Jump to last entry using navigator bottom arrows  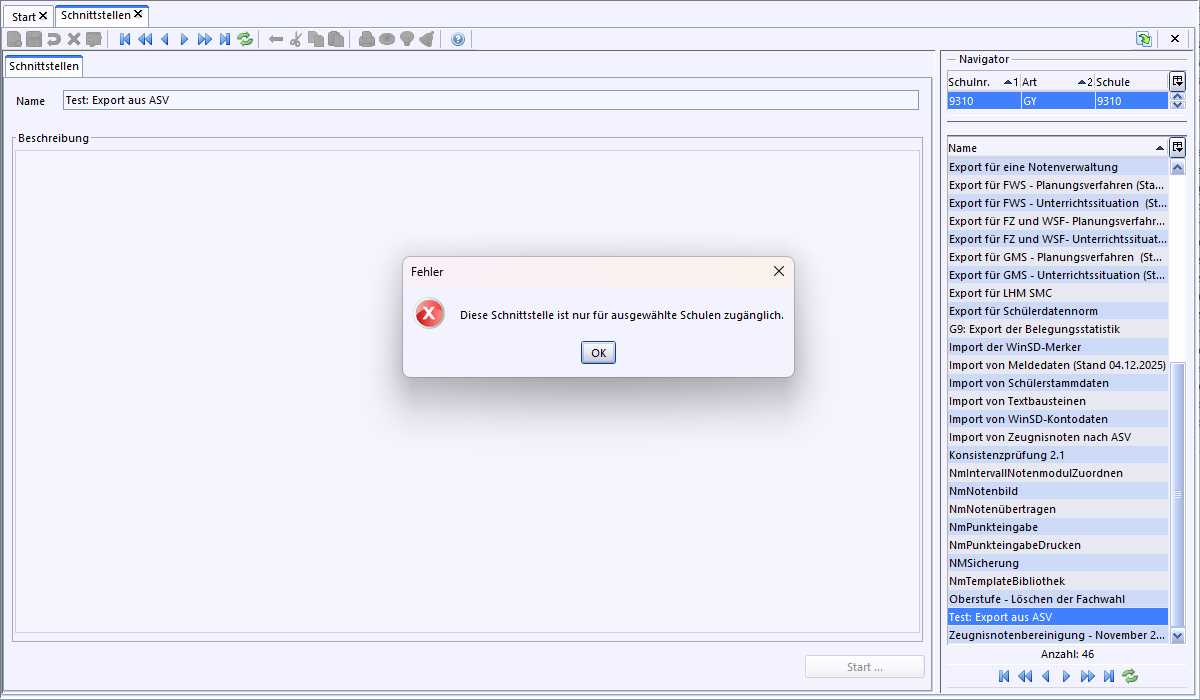tap(1109, 676)
